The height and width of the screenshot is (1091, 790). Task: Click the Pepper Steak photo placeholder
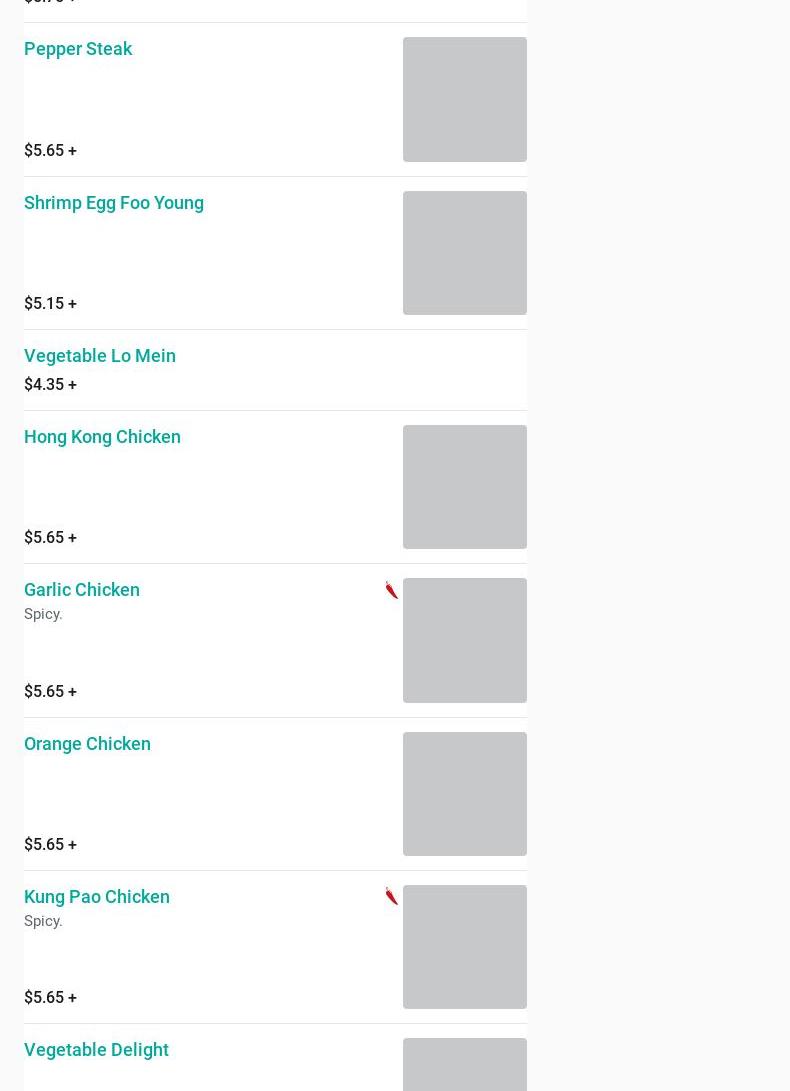click(464, 99)
